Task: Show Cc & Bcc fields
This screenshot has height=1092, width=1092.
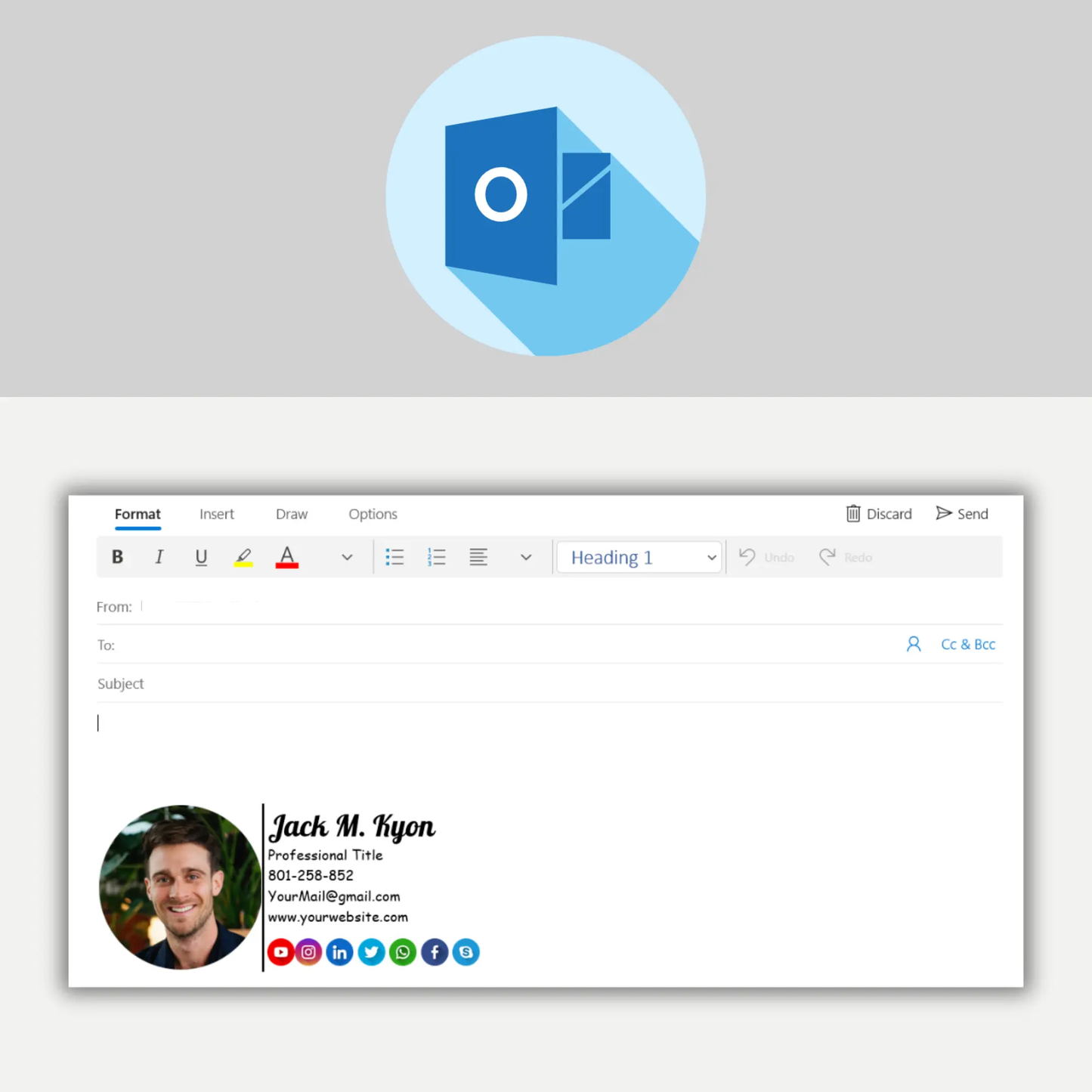Action: (x=968, y=644)
